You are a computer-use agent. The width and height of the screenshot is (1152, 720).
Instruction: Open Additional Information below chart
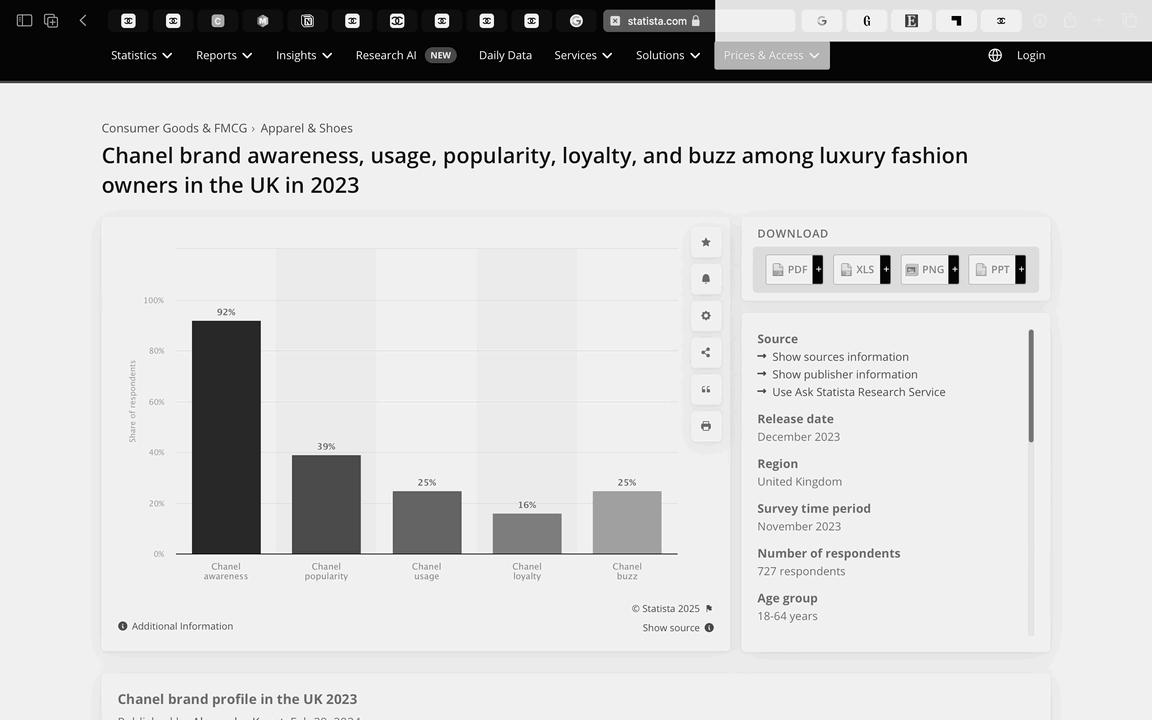point(176,626)
